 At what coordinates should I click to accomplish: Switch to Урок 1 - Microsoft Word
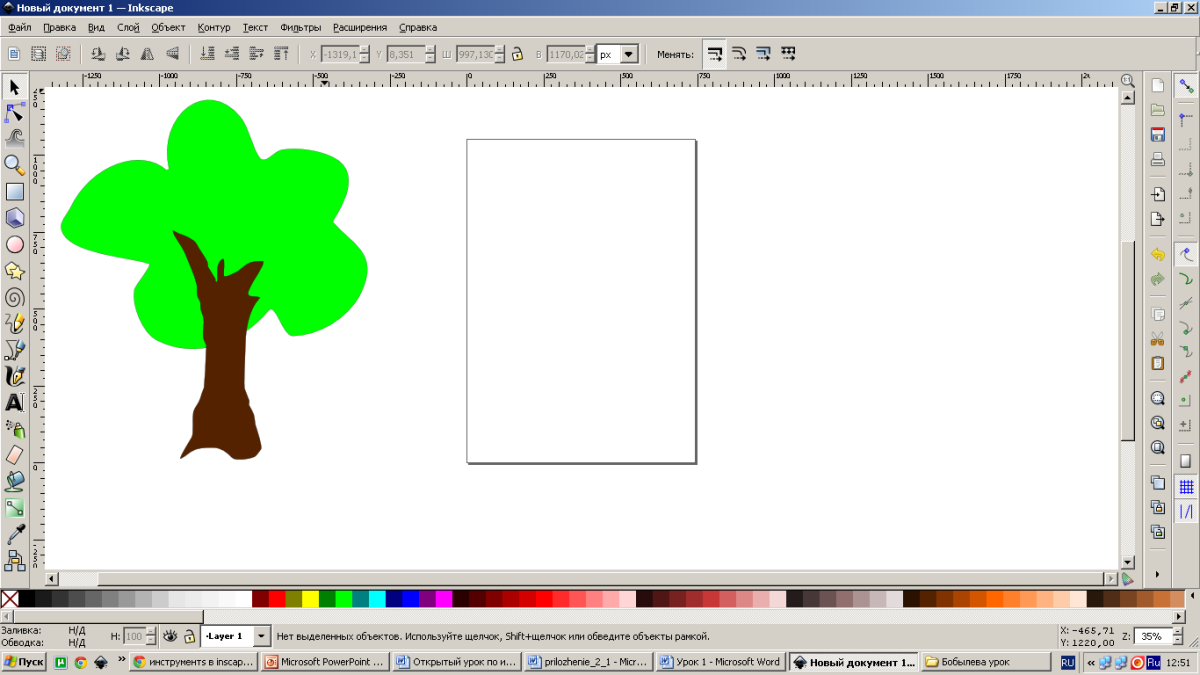coord(720,662)
